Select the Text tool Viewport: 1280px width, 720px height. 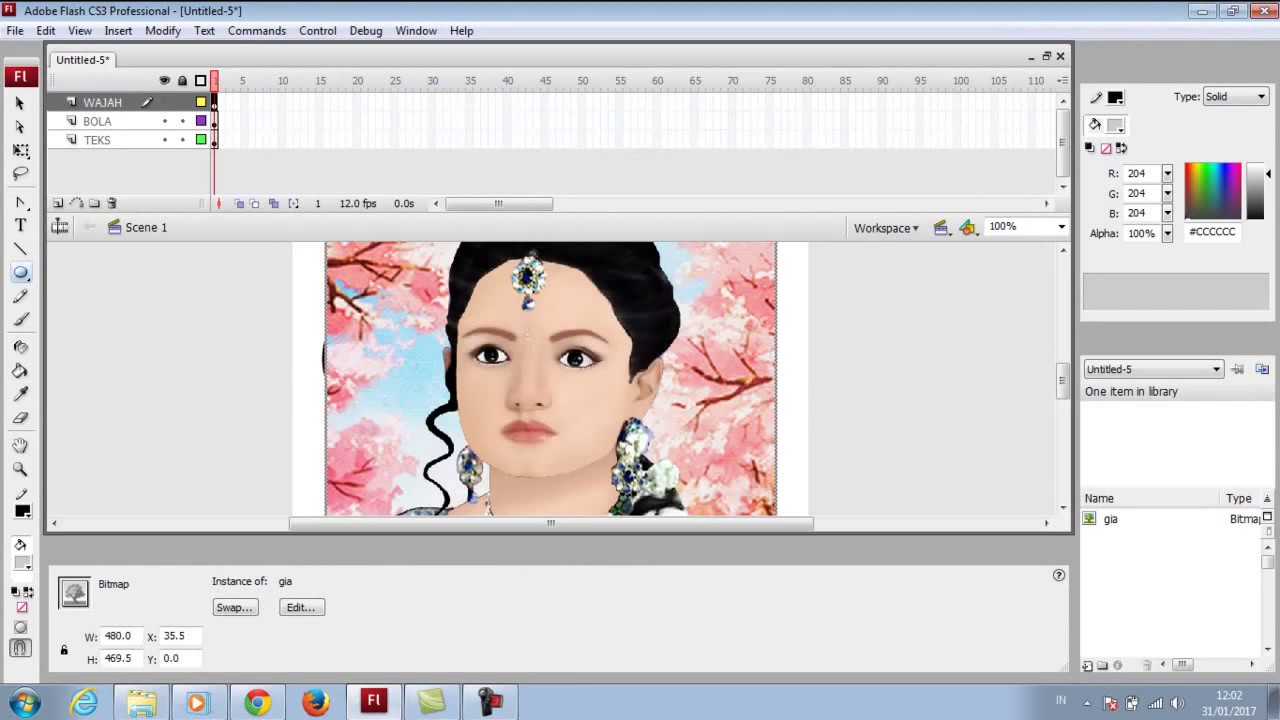(20, 226)
